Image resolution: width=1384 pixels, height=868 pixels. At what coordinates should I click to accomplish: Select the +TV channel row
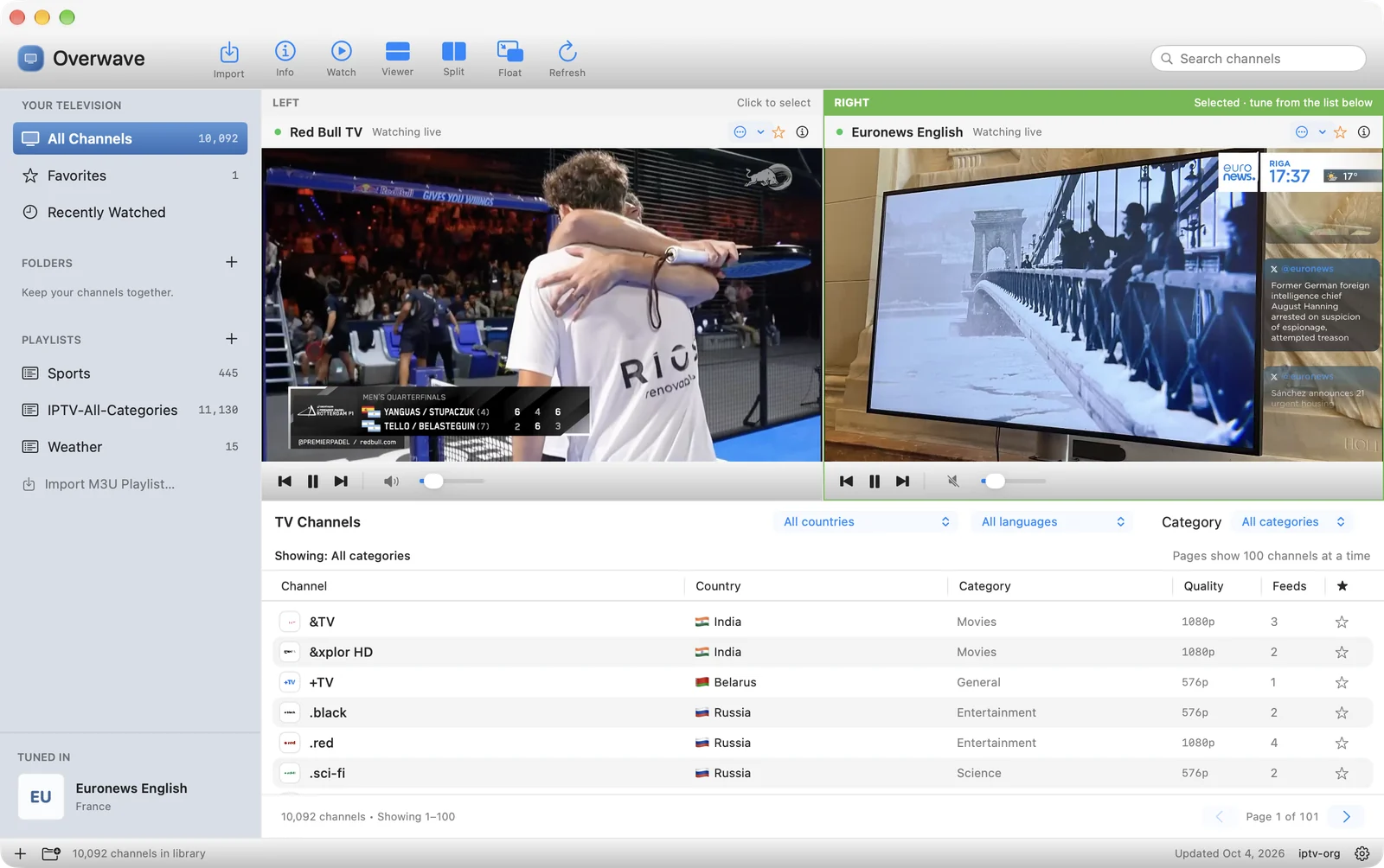pos(823,682)
